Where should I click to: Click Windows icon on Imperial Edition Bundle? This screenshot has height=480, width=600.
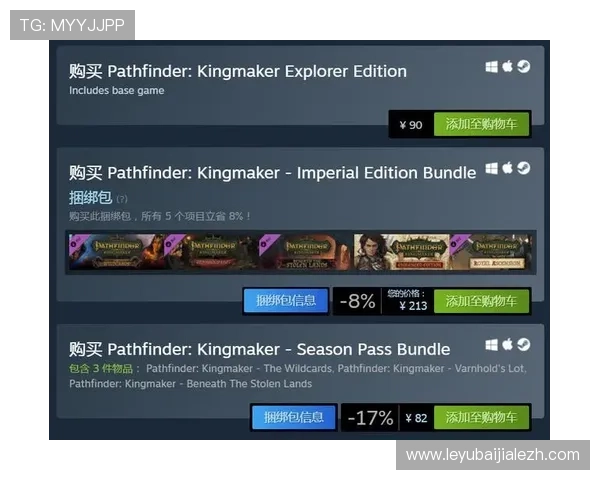491,168
